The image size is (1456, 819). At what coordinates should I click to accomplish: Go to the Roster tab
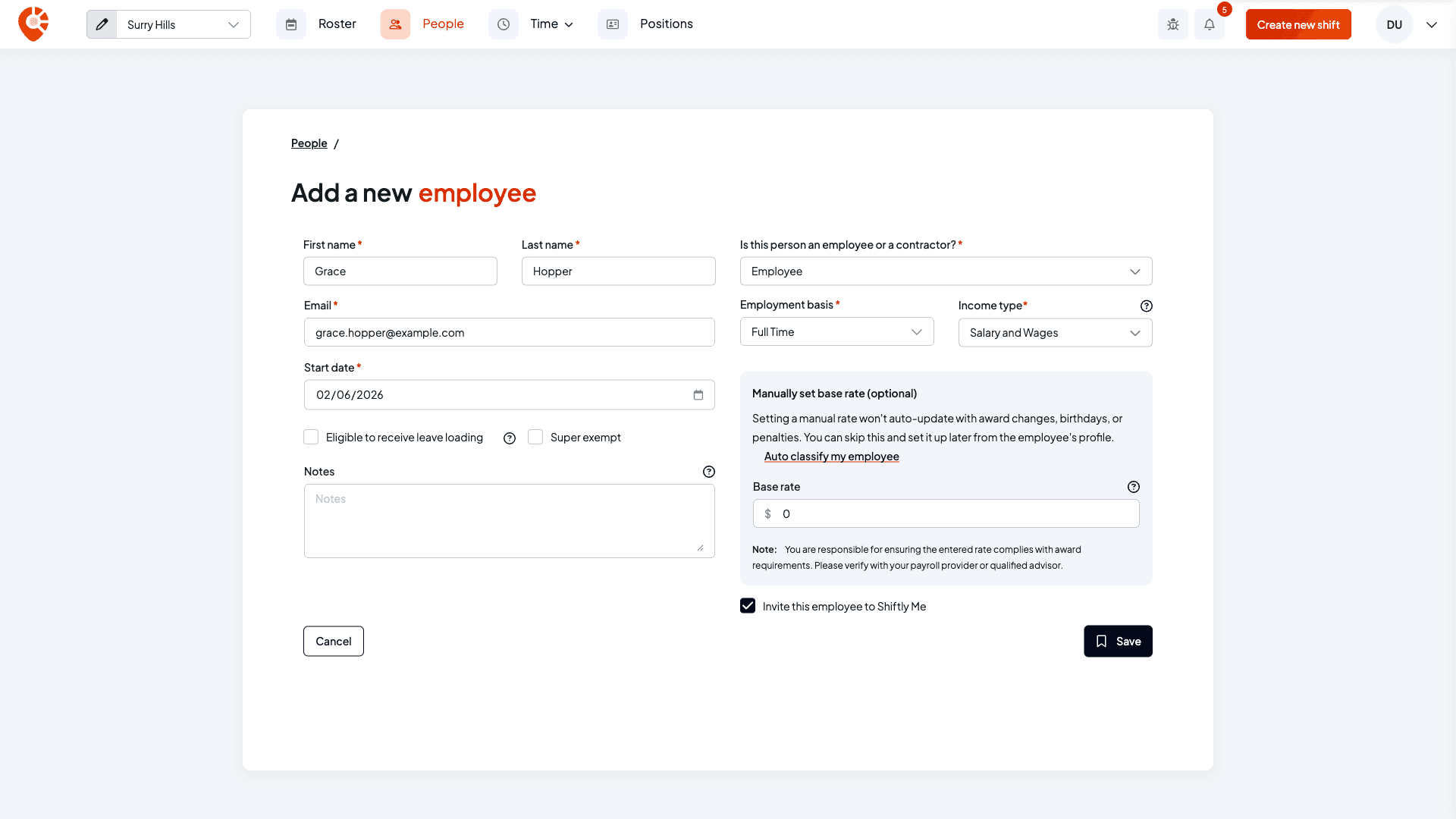tap(337, 24)
